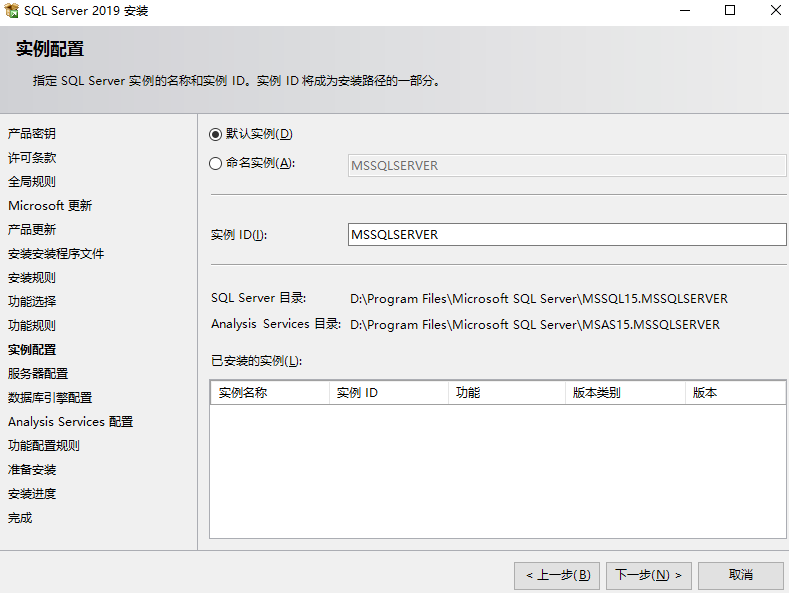Click the disabled 命名实例 name field
This screenshot has width=789, height=593.
coord(566,165)
